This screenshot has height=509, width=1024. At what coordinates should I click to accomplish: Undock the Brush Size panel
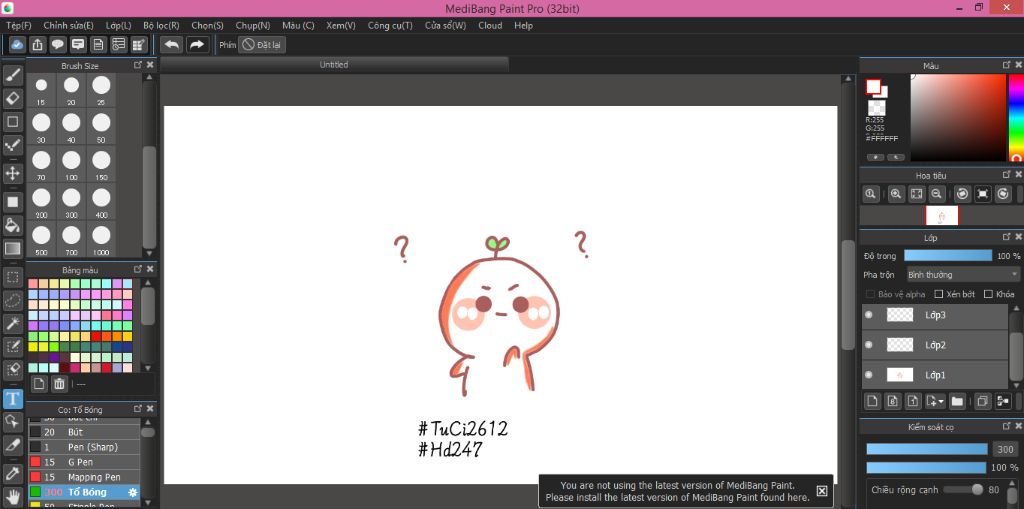click(138, 65)
